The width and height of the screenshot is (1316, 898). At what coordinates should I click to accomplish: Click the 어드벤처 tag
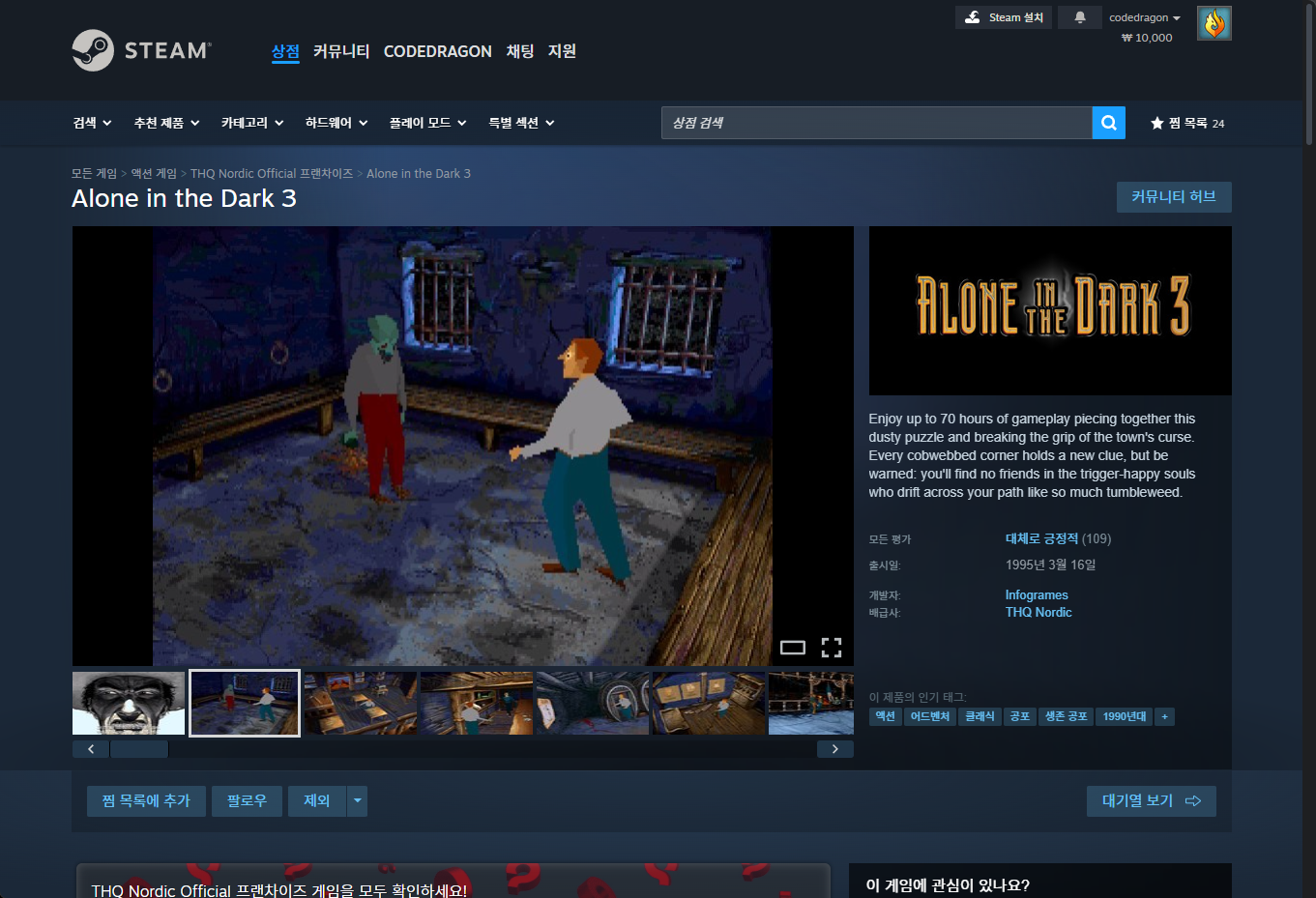pyautogui.click(x=930, y=716)
